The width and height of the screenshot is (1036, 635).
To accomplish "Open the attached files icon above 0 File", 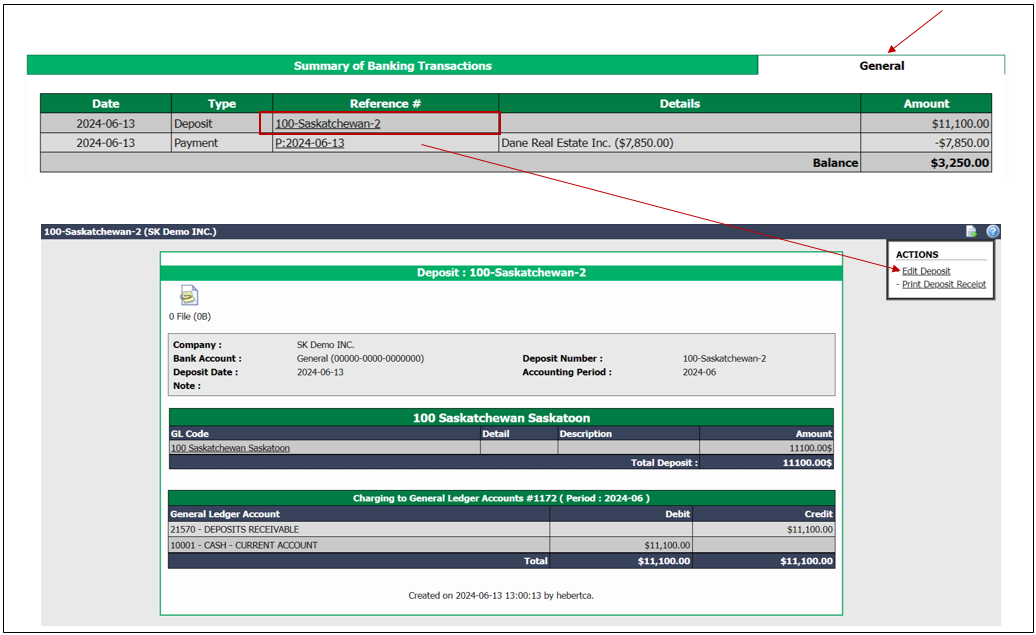I will coord(189,295).
